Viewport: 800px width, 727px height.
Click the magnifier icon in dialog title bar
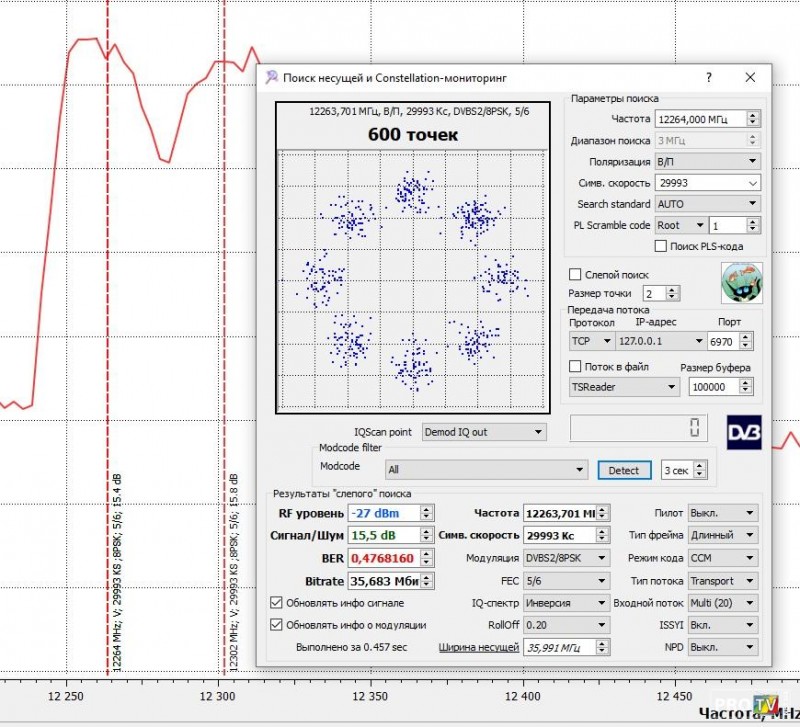pyautogui.click(x=272, y=76)
